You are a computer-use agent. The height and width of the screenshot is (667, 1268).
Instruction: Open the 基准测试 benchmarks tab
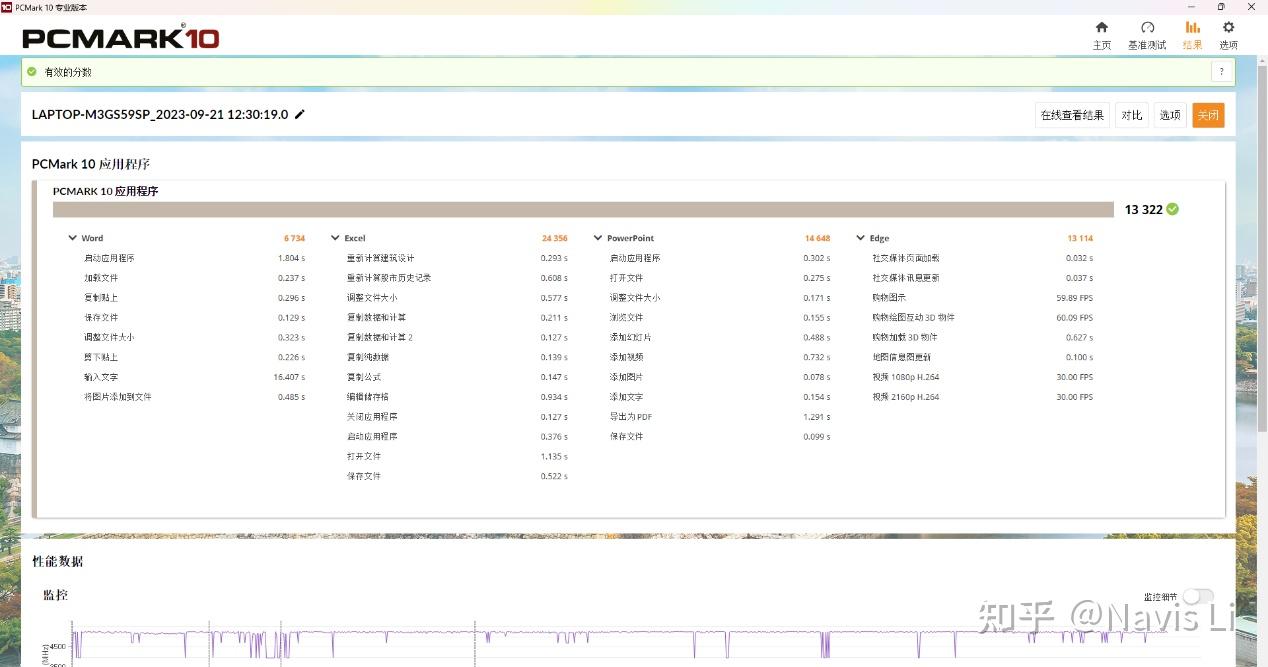[1147, 35]
